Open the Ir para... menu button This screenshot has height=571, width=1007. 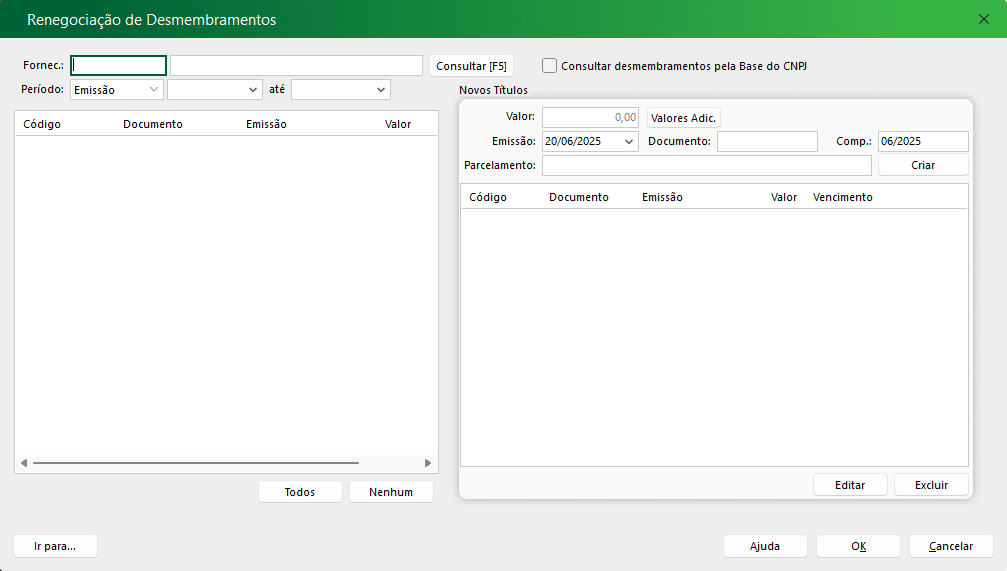(x=56, y=546)
